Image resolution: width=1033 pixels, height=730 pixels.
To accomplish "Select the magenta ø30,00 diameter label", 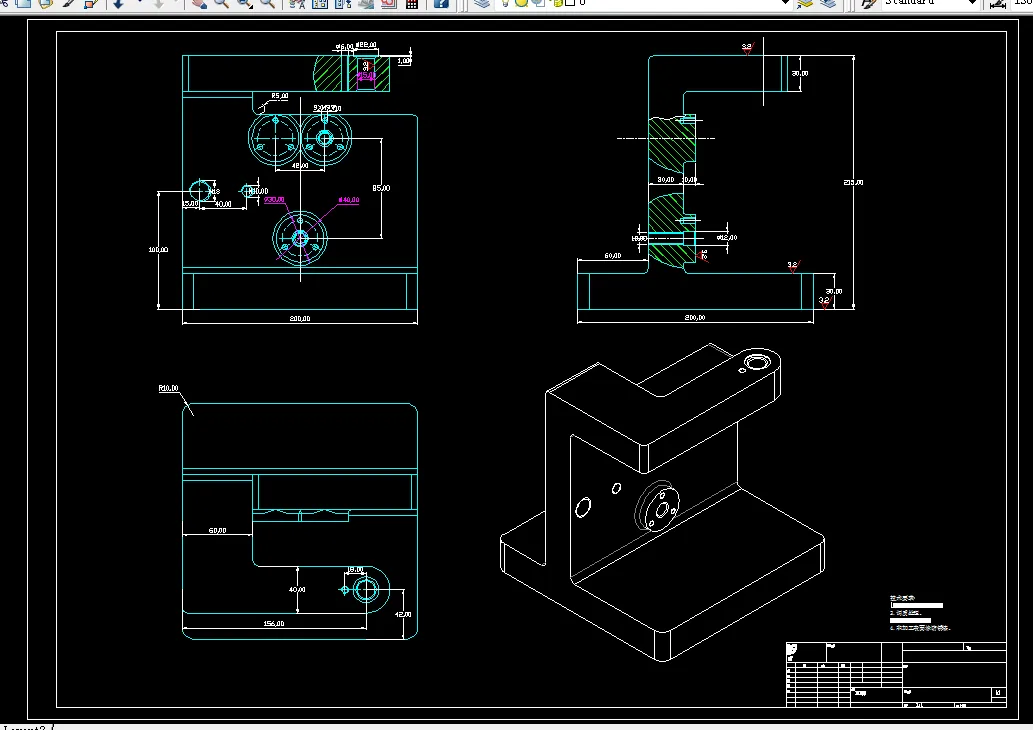I will [x=274, y=199].
